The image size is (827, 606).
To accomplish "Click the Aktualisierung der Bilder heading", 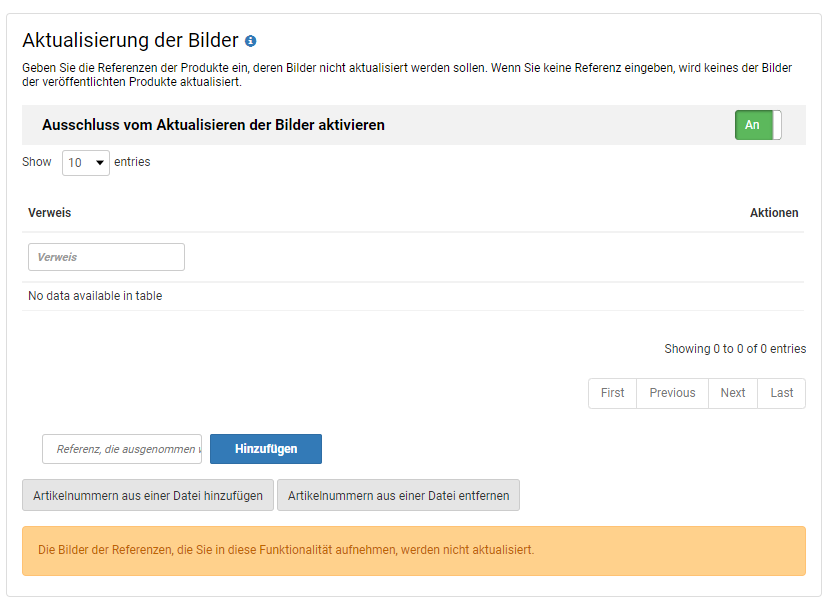I will 130,41.
